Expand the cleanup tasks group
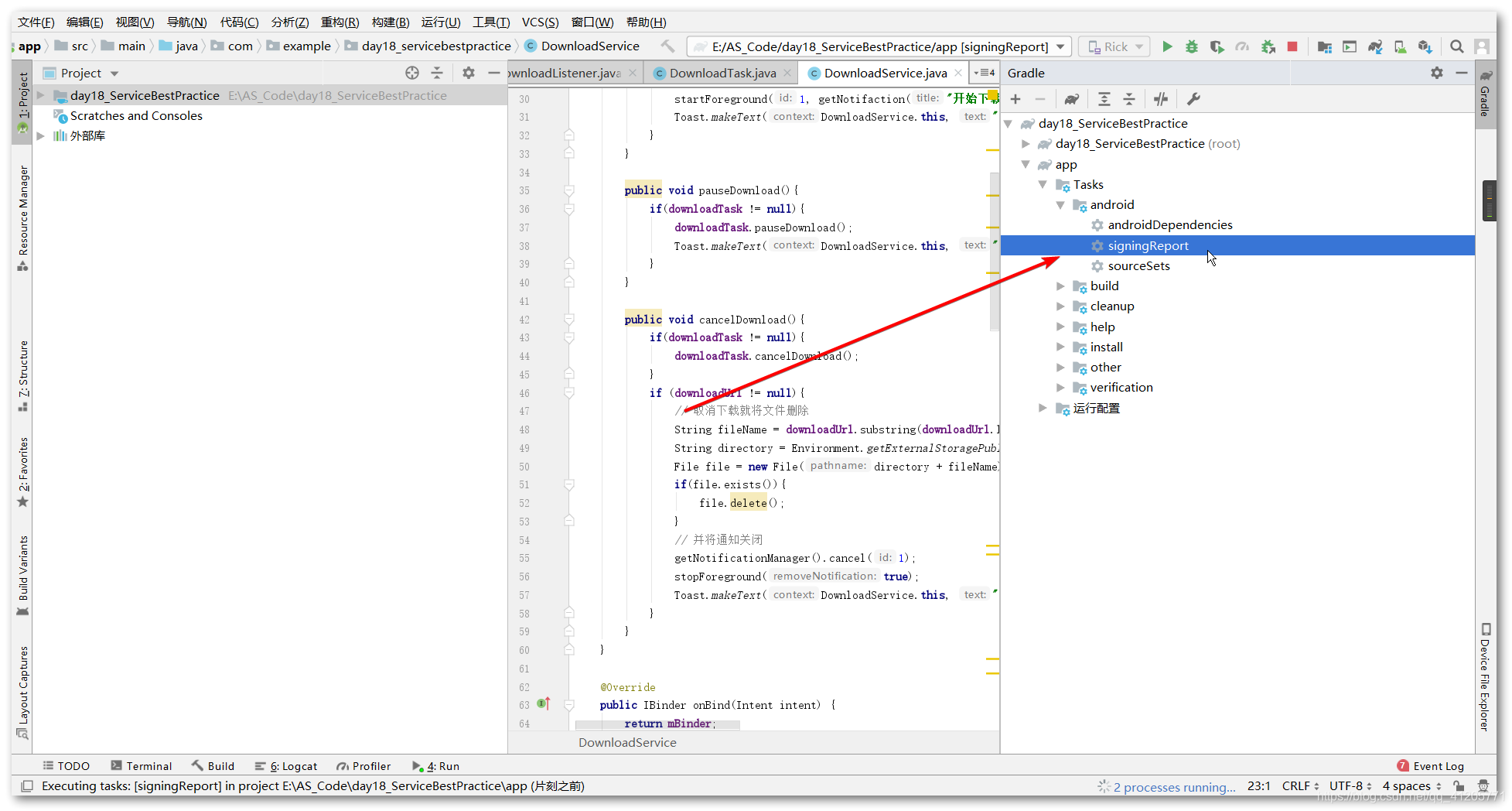The width and height of the screenshot is (1512, 811). tap(1060, 306)
